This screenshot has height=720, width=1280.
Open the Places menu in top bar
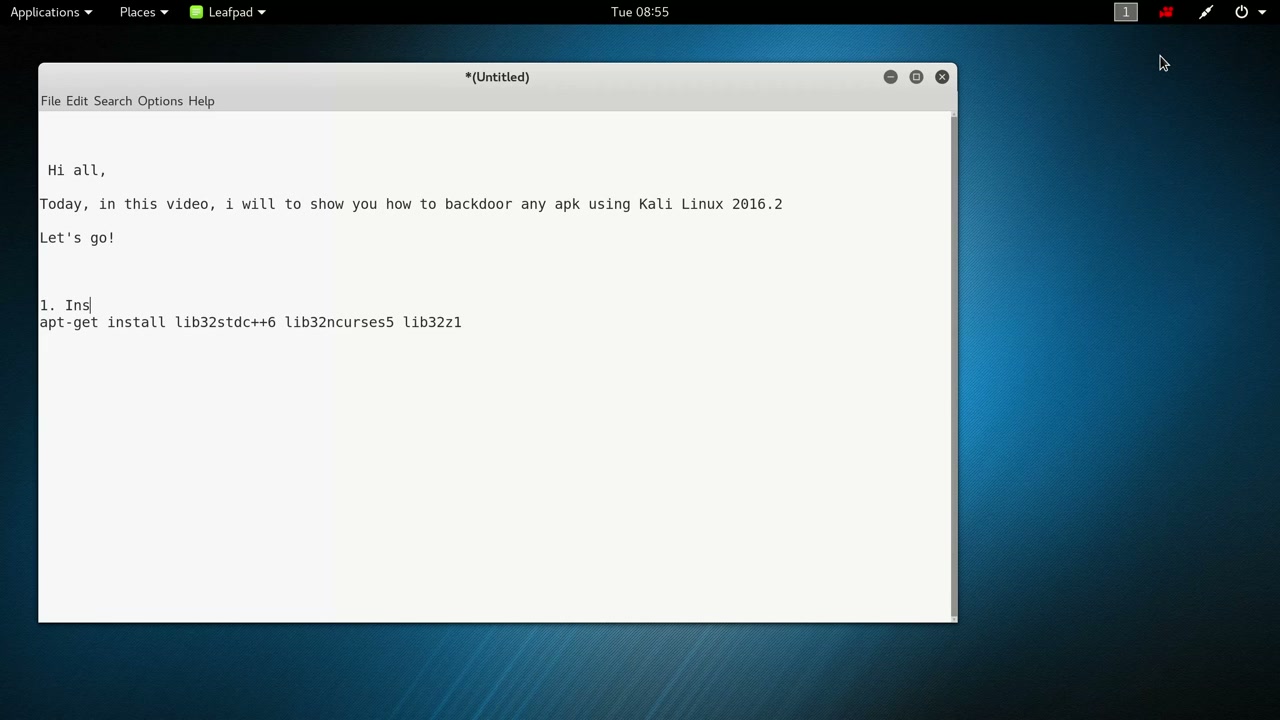tap(143, 12)
